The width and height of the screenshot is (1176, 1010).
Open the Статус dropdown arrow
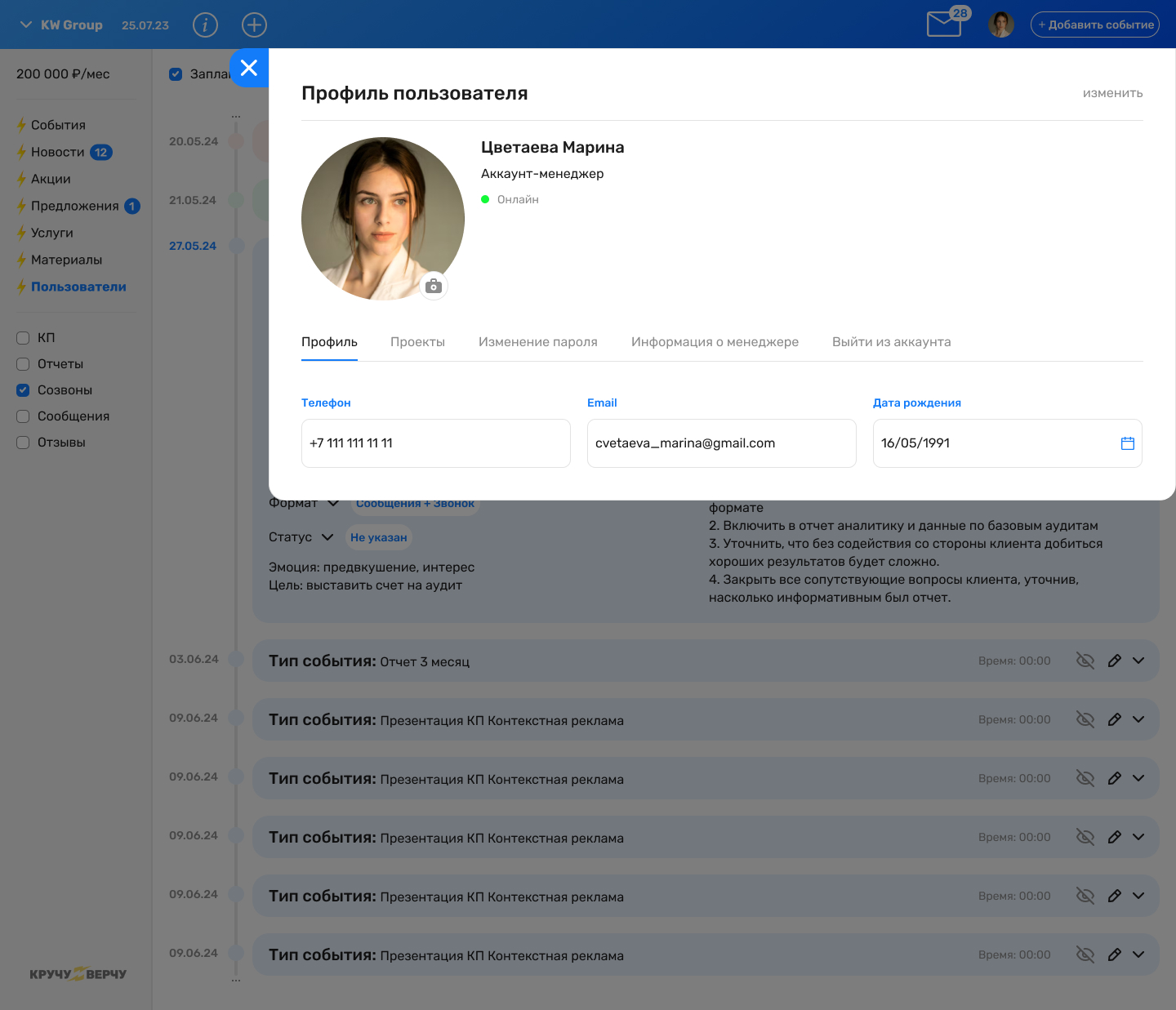327,537
